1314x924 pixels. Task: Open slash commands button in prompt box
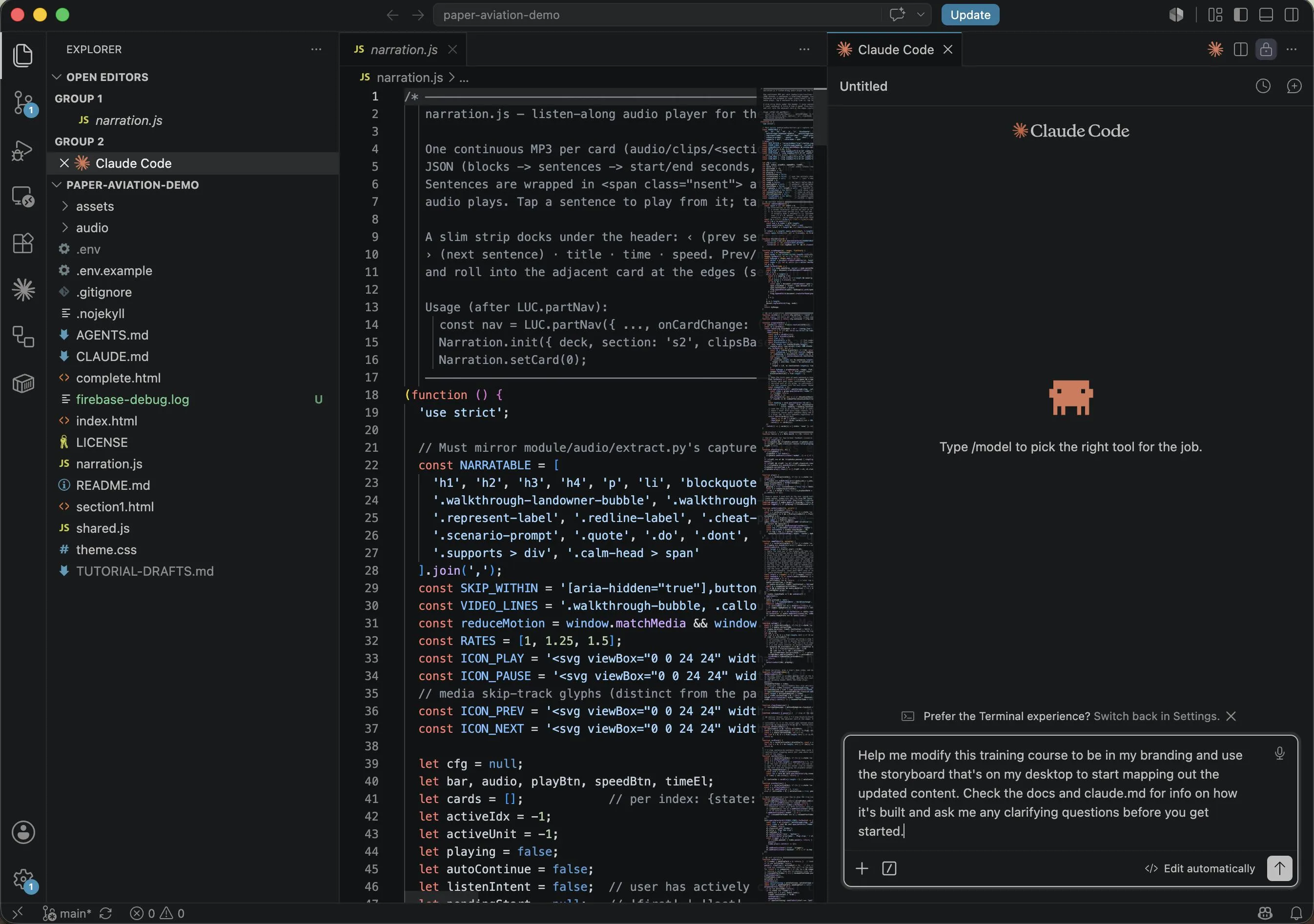pyautogui.click(x=889, y=868)
